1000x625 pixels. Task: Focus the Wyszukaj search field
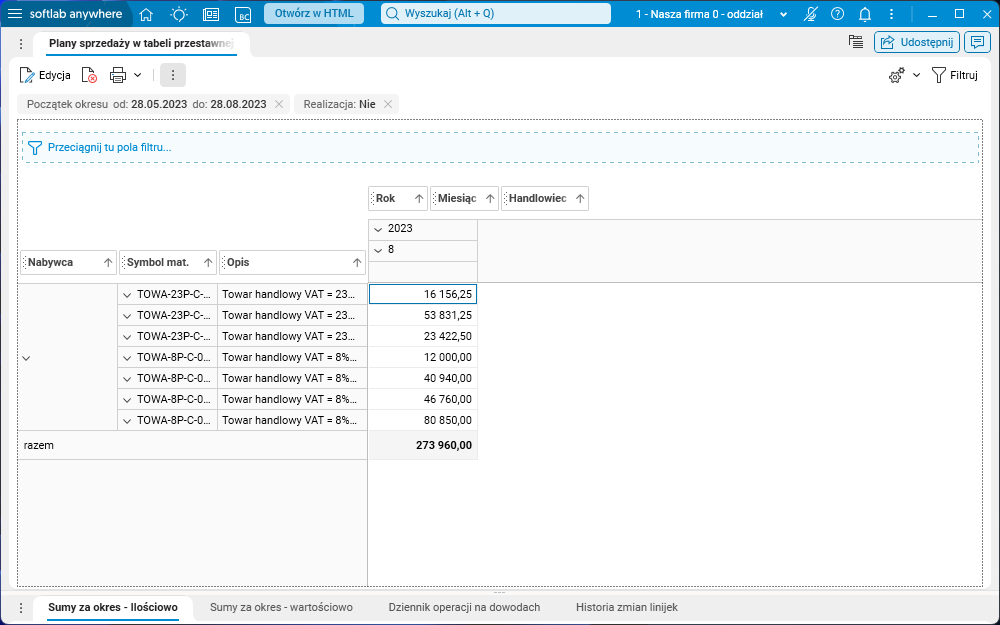pyautogui.click(x=496, y=13)
